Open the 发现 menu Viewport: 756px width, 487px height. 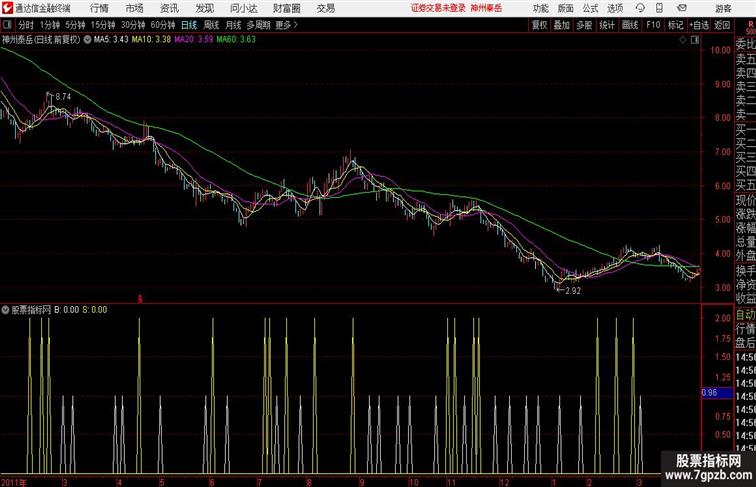204,8
